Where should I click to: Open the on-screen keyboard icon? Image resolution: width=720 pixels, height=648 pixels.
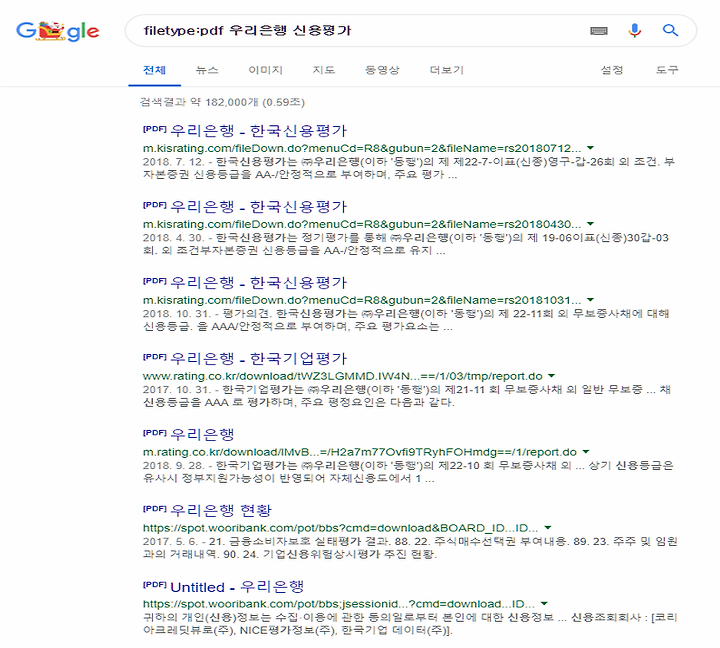pyautogui.click(x=599, y=31)
